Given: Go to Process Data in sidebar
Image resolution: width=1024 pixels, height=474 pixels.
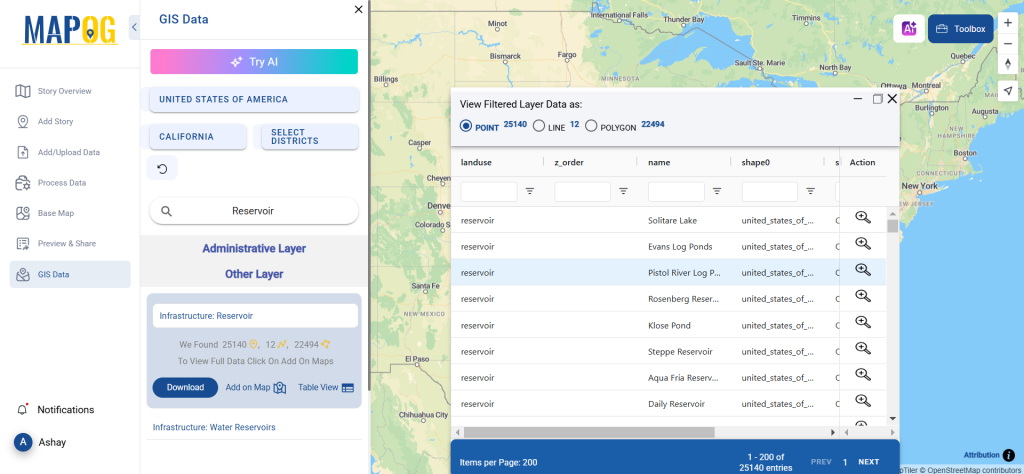Looking at the screenshot, I should coord(61,183).
